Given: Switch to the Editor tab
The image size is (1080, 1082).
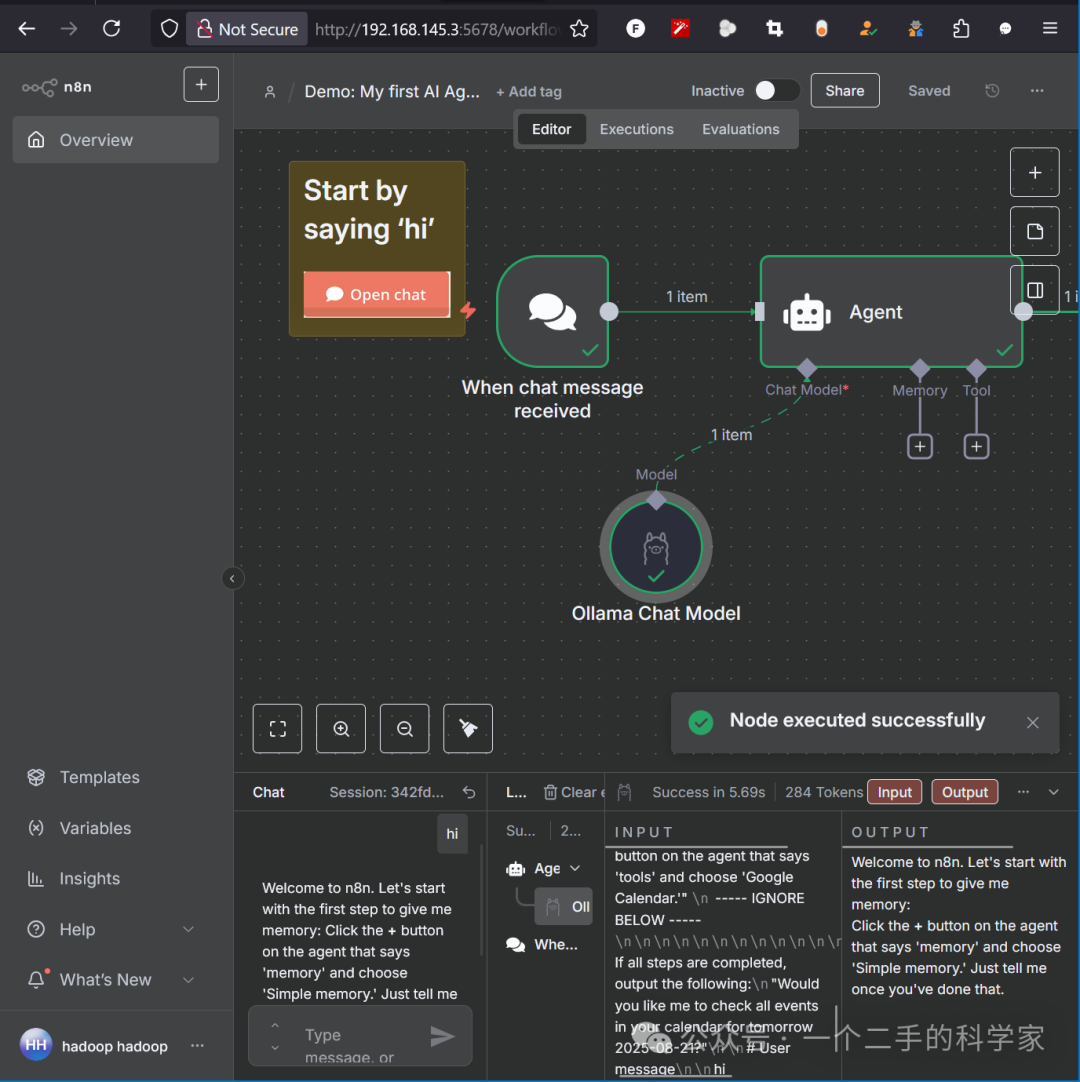Looking at the screenshot, I should (551, 129).
